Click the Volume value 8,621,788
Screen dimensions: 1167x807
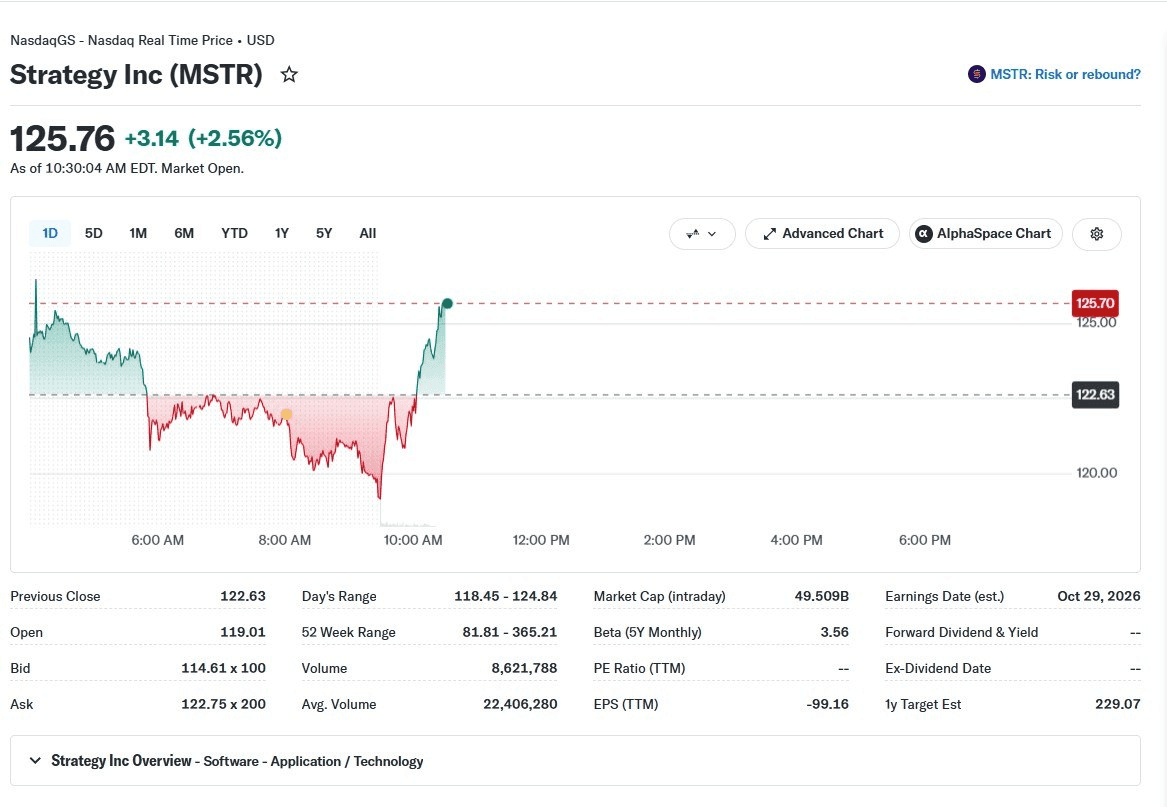pos(524,668)
